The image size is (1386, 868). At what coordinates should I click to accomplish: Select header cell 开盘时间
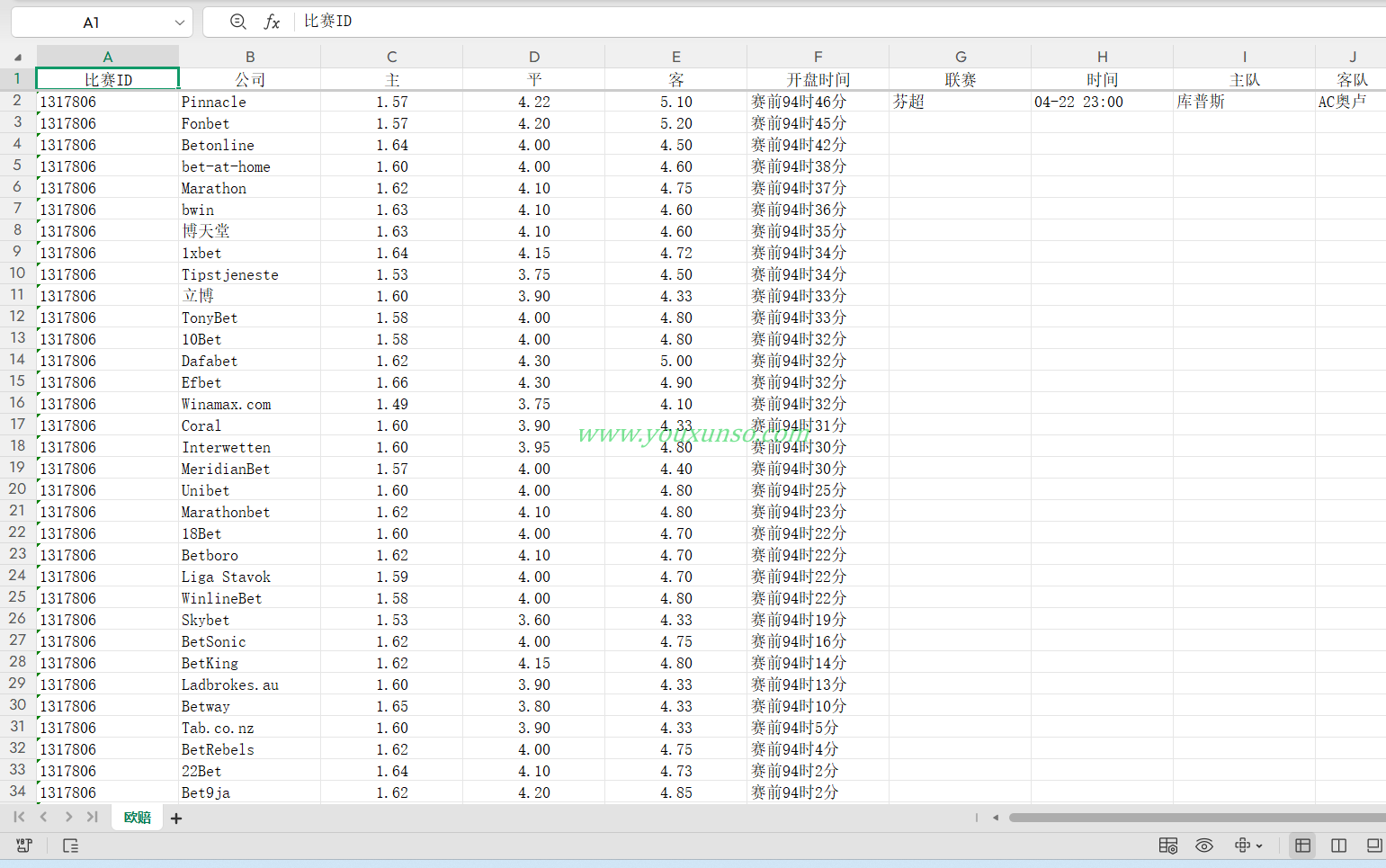(x=818, y=80)
